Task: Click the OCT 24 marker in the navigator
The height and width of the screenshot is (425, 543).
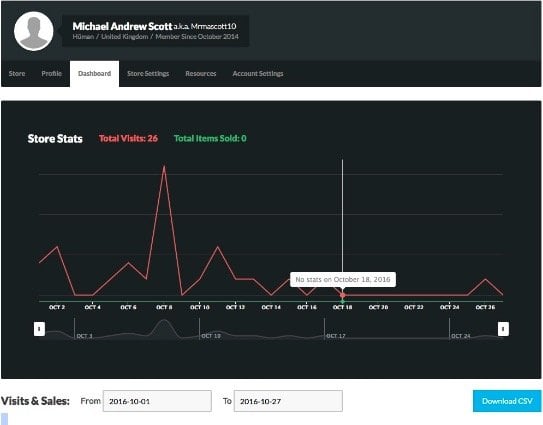Action: point(461,336)
